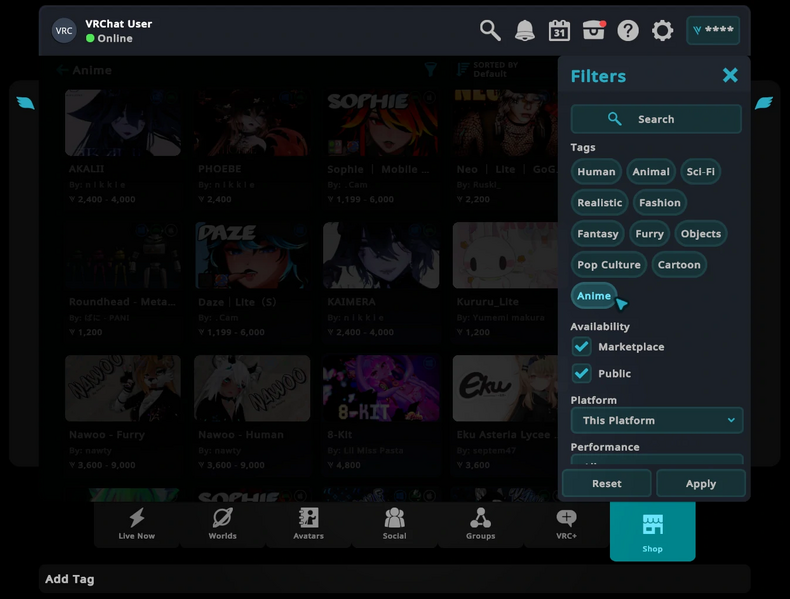Open the Groups tab
Viewport: 790px width, 599px height.
pyautogui.click(x=480, y=524)
